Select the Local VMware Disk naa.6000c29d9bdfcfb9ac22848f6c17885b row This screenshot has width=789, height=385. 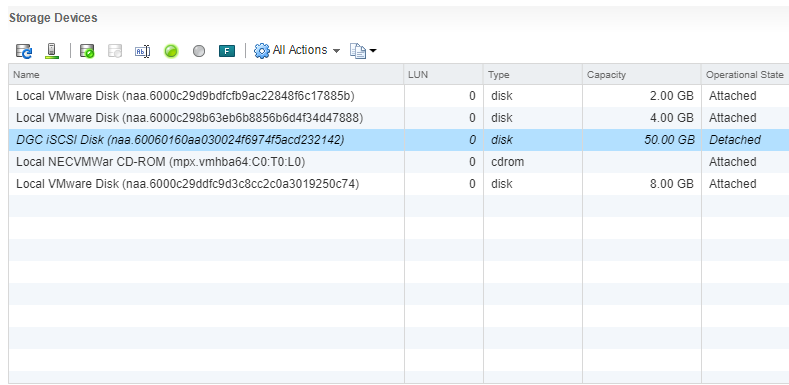(x=399, y=96)
